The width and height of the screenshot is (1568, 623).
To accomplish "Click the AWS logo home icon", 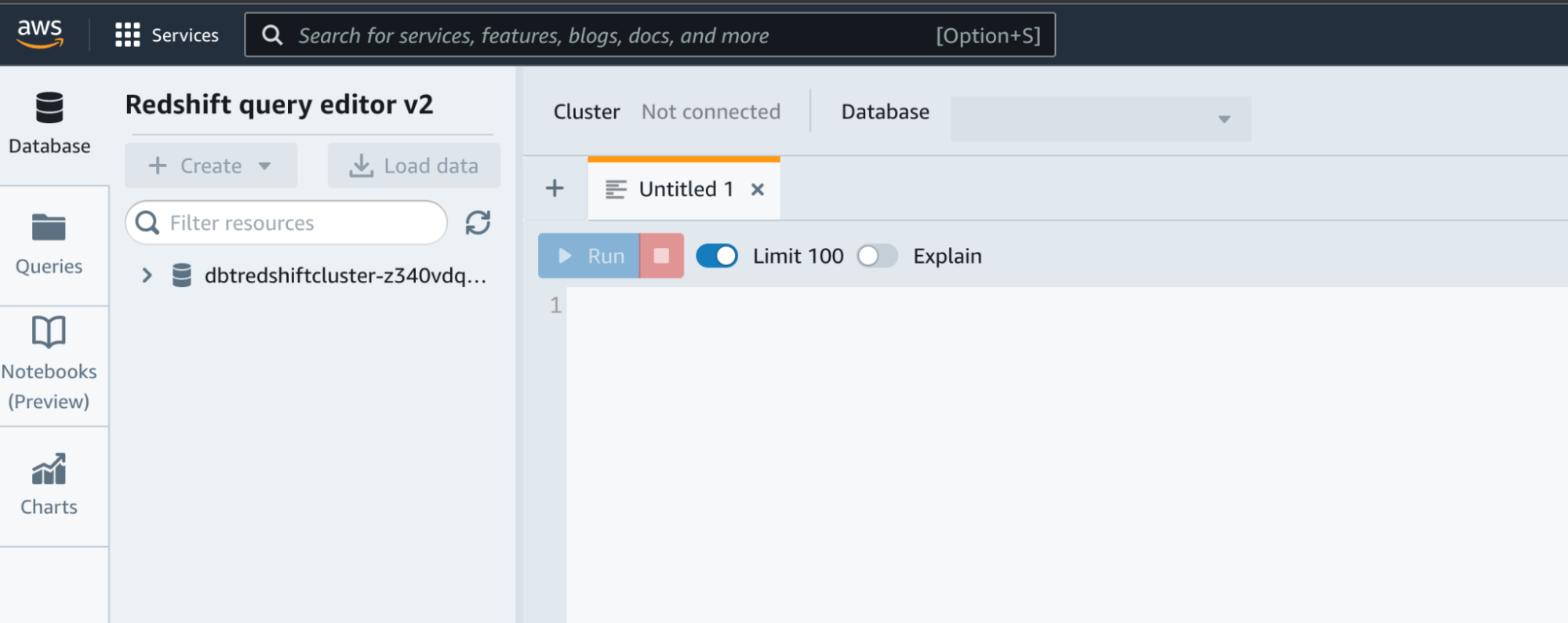I will tap(40, 33).
